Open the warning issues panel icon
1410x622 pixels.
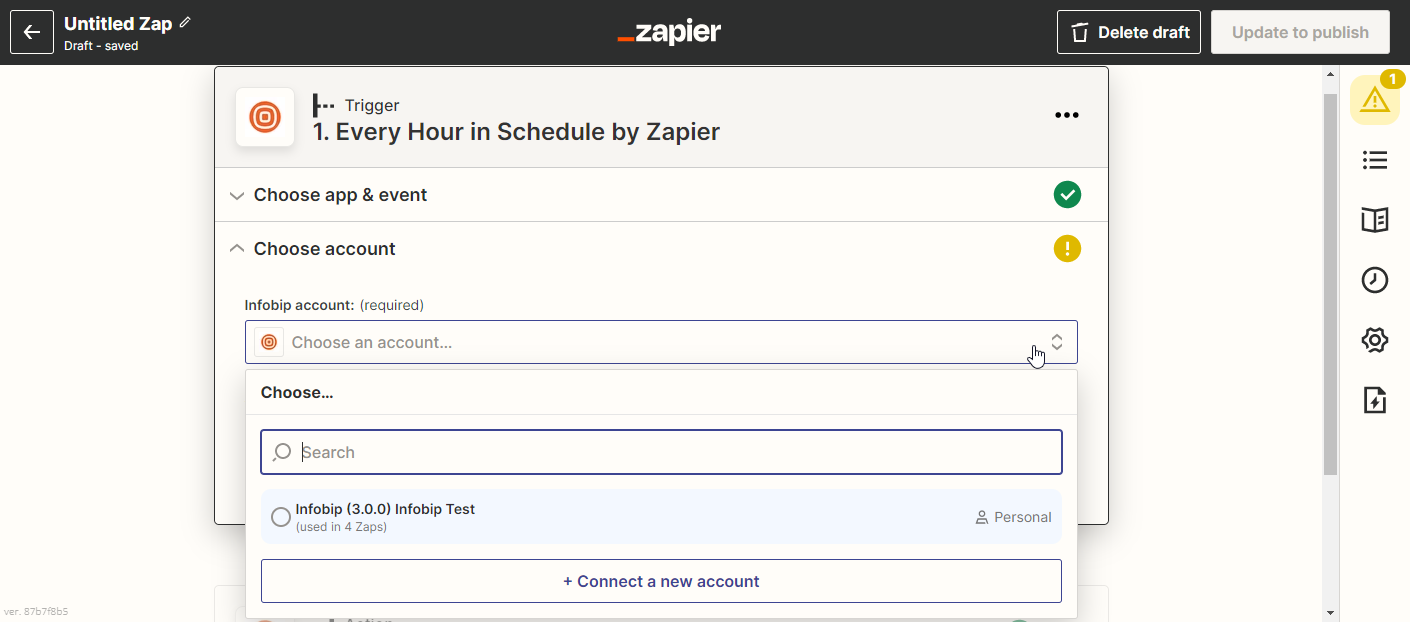pyautogui.click(x=1374, y=100)
